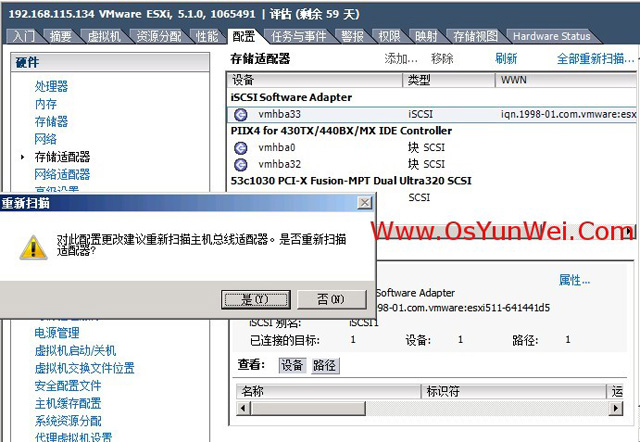Sort by WWN column header
The image size is (640, 442).
(x=567, y=80)
